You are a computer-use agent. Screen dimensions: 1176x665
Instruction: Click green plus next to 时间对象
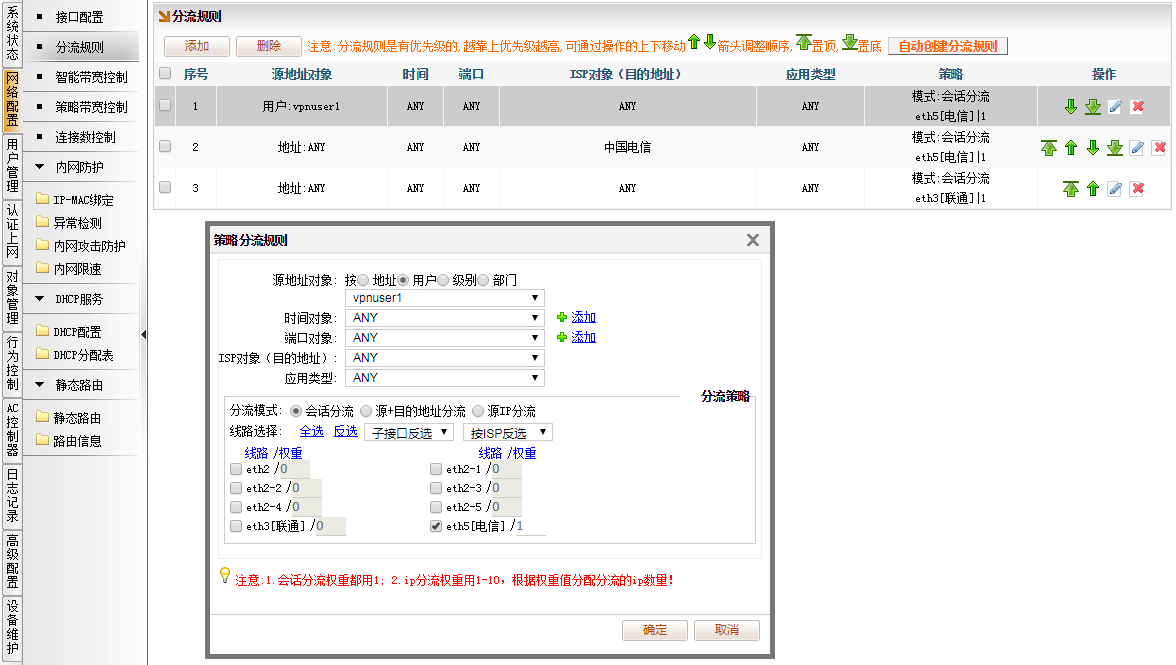coord(562,318)
